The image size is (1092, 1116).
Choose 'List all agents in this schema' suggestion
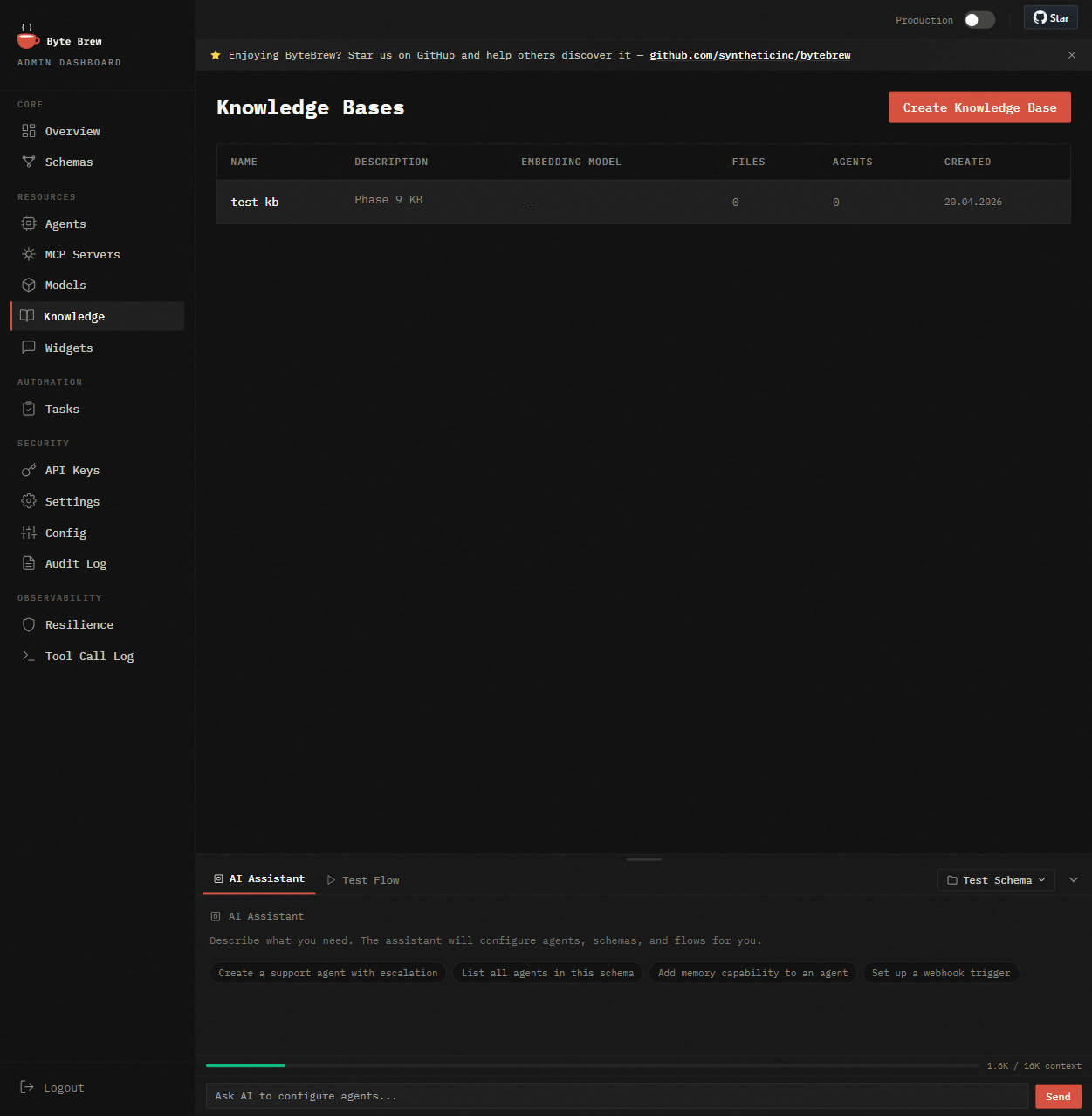click(x=547, y=973)
